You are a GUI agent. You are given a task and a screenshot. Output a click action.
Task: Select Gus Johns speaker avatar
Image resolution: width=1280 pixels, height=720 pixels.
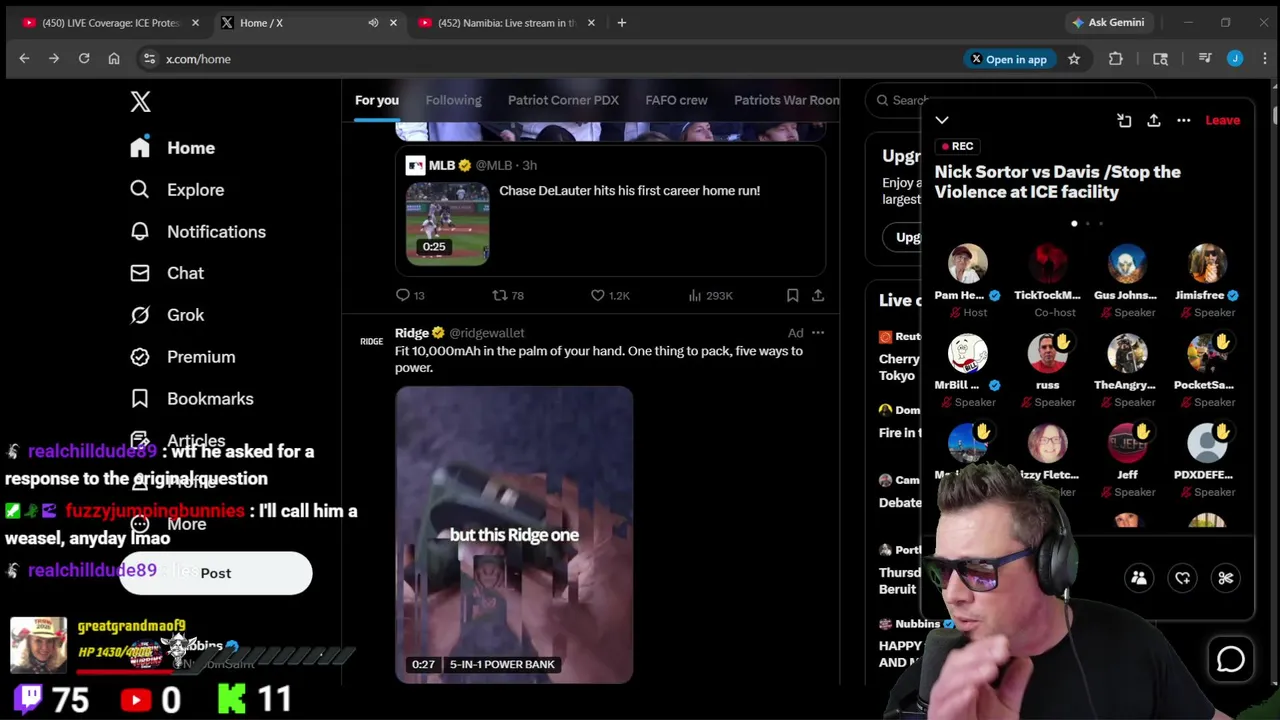click(x=1127, y=264)
